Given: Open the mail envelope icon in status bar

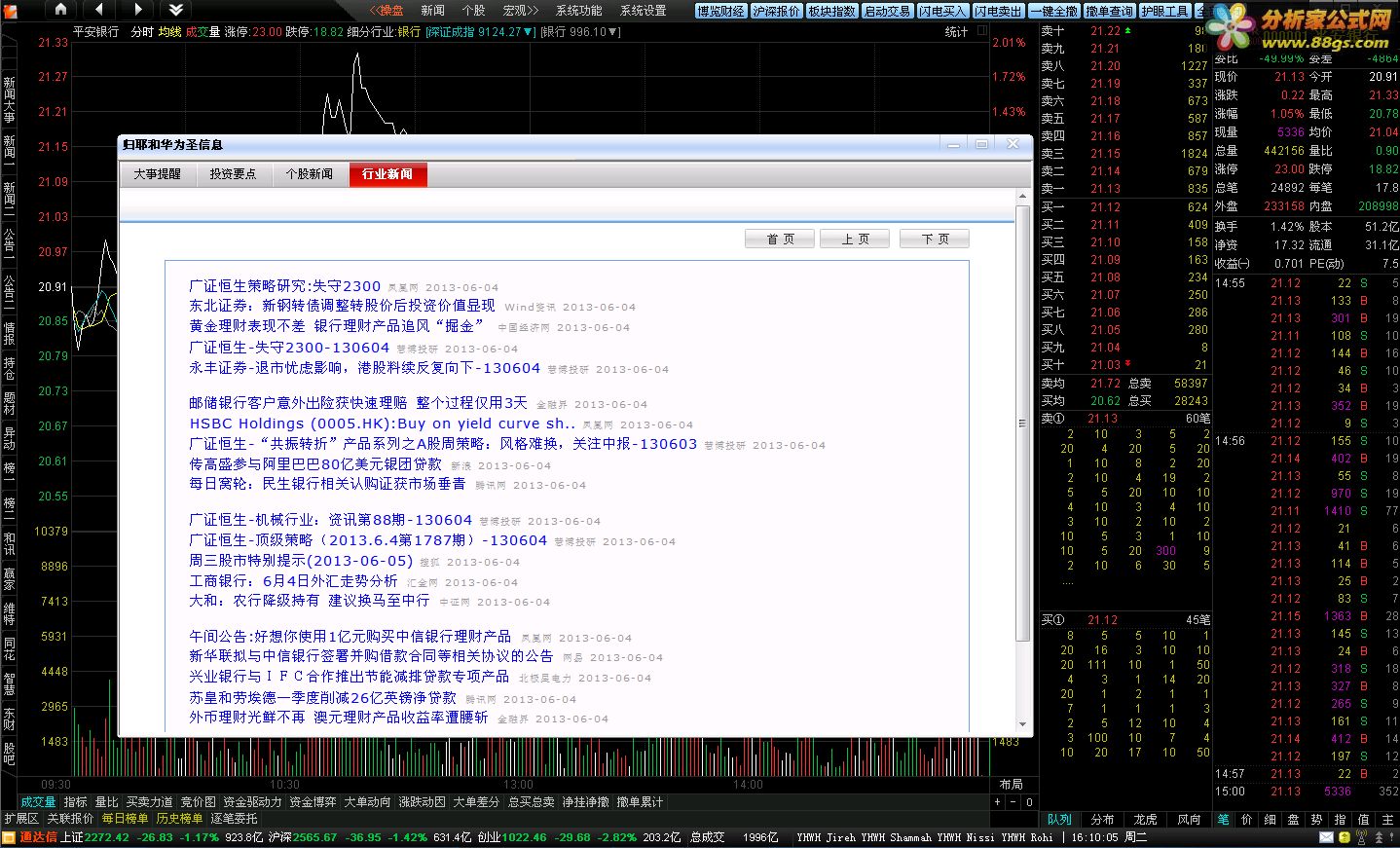Looking at the screenshot, I should pos(1325,837).
